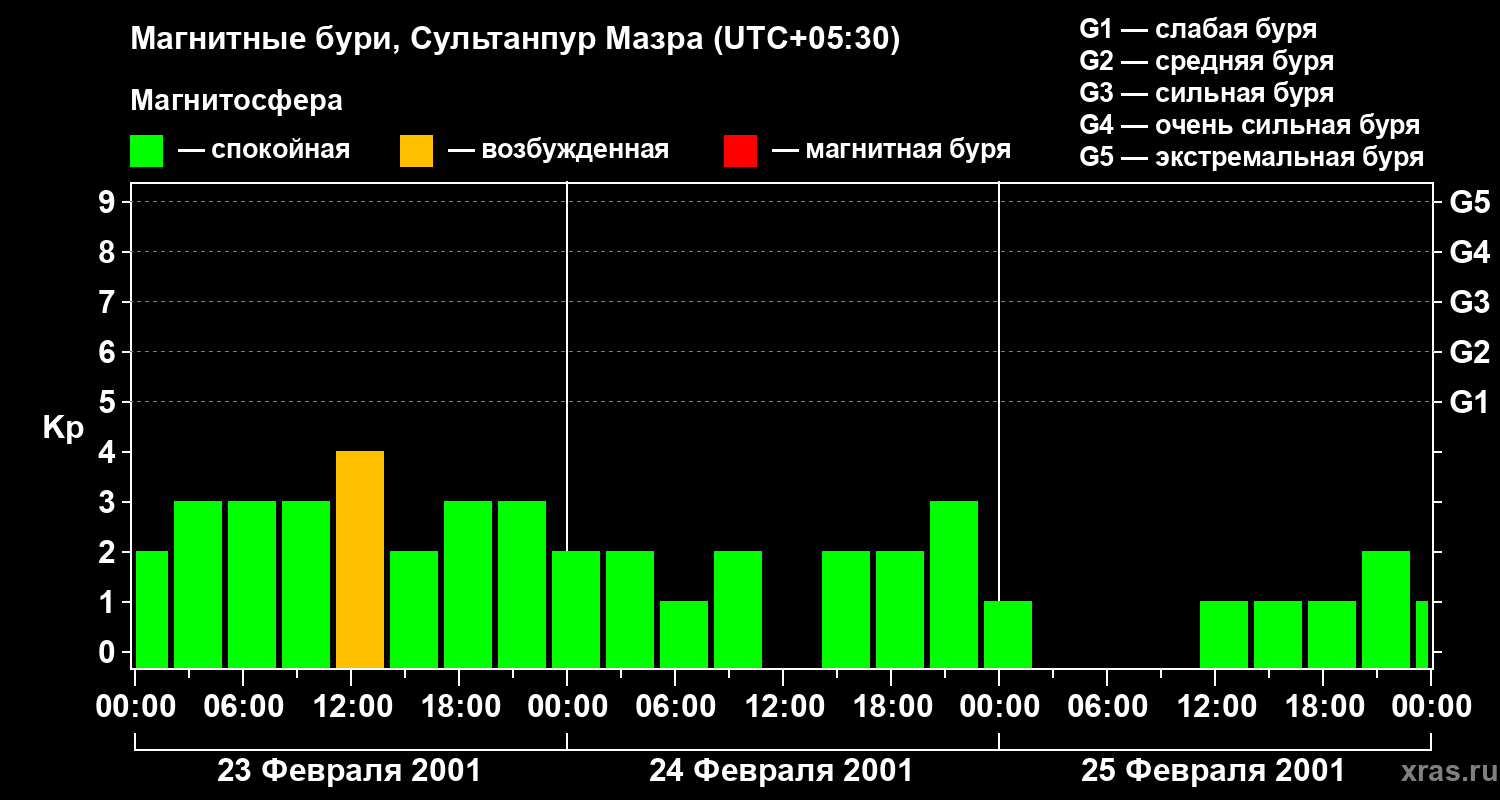This screenshot has height=800, width=1500.
Task: Click the Kp 1 bar at 06:00, 24 February
Action: 684,635
